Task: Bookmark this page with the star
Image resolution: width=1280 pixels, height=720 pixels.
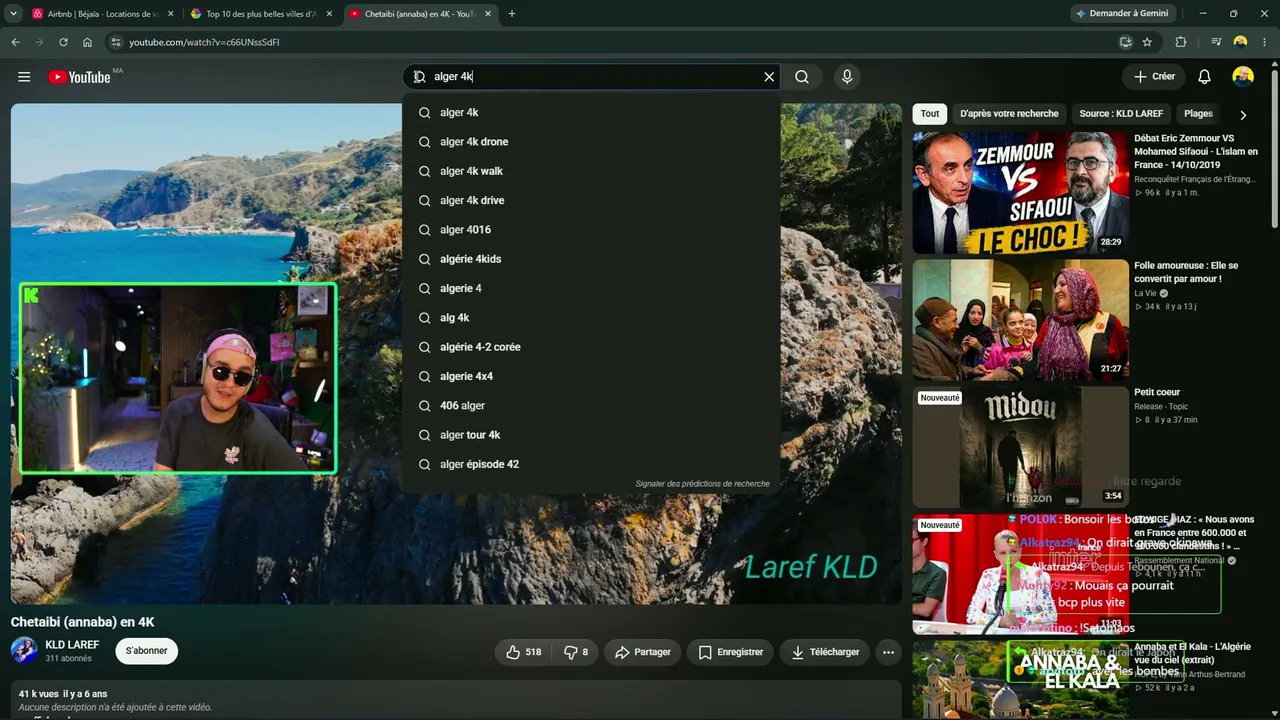Action: pyautogui.click(x=1147, y=42)
